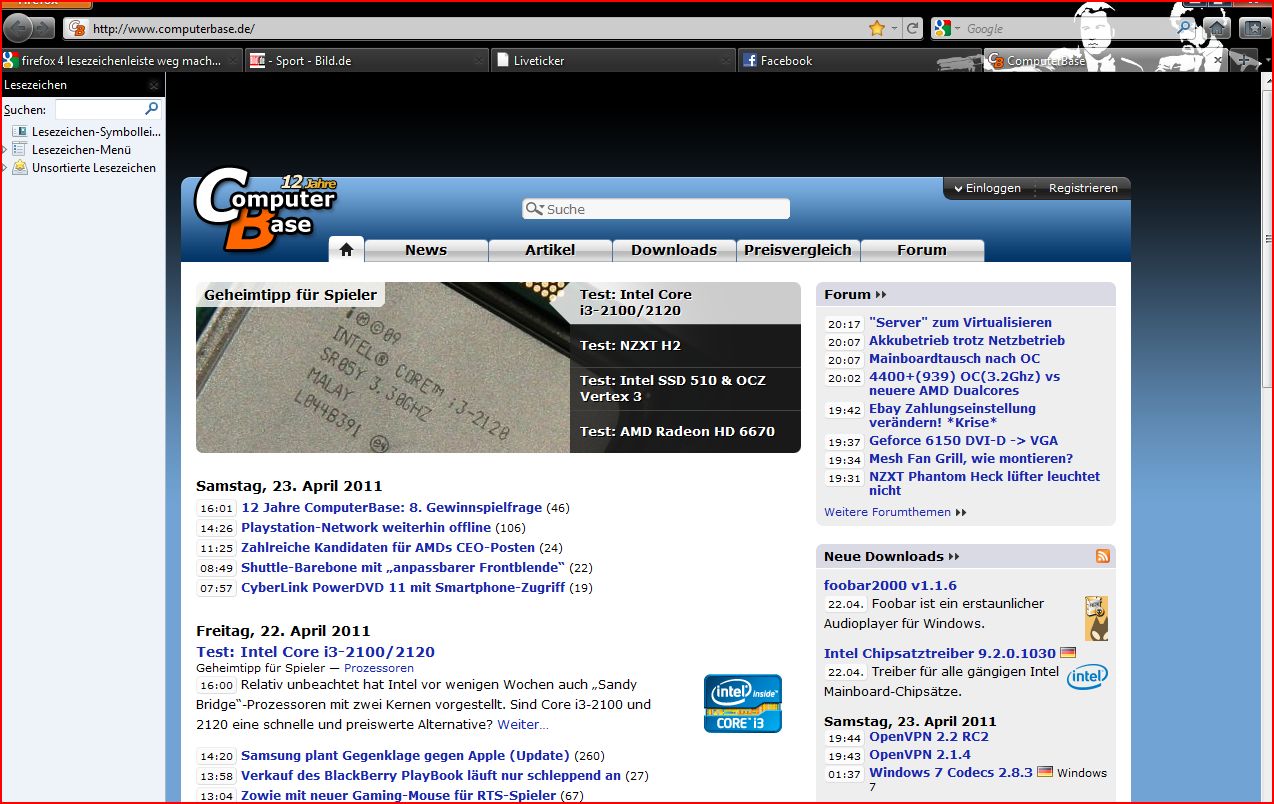Close the Sport - Bild.de tab
Screen dimensions: 1274x804
479,61
